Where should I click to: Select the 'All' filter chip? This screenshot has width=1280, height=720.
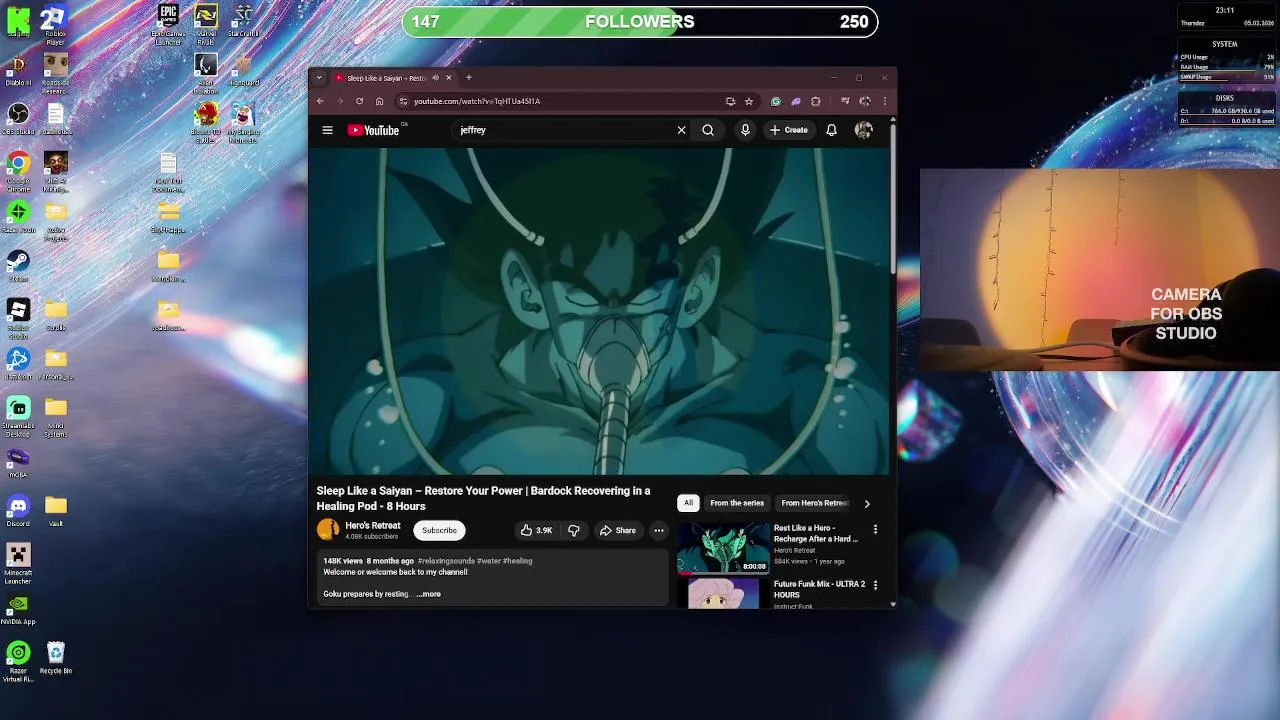pos(688,503)
